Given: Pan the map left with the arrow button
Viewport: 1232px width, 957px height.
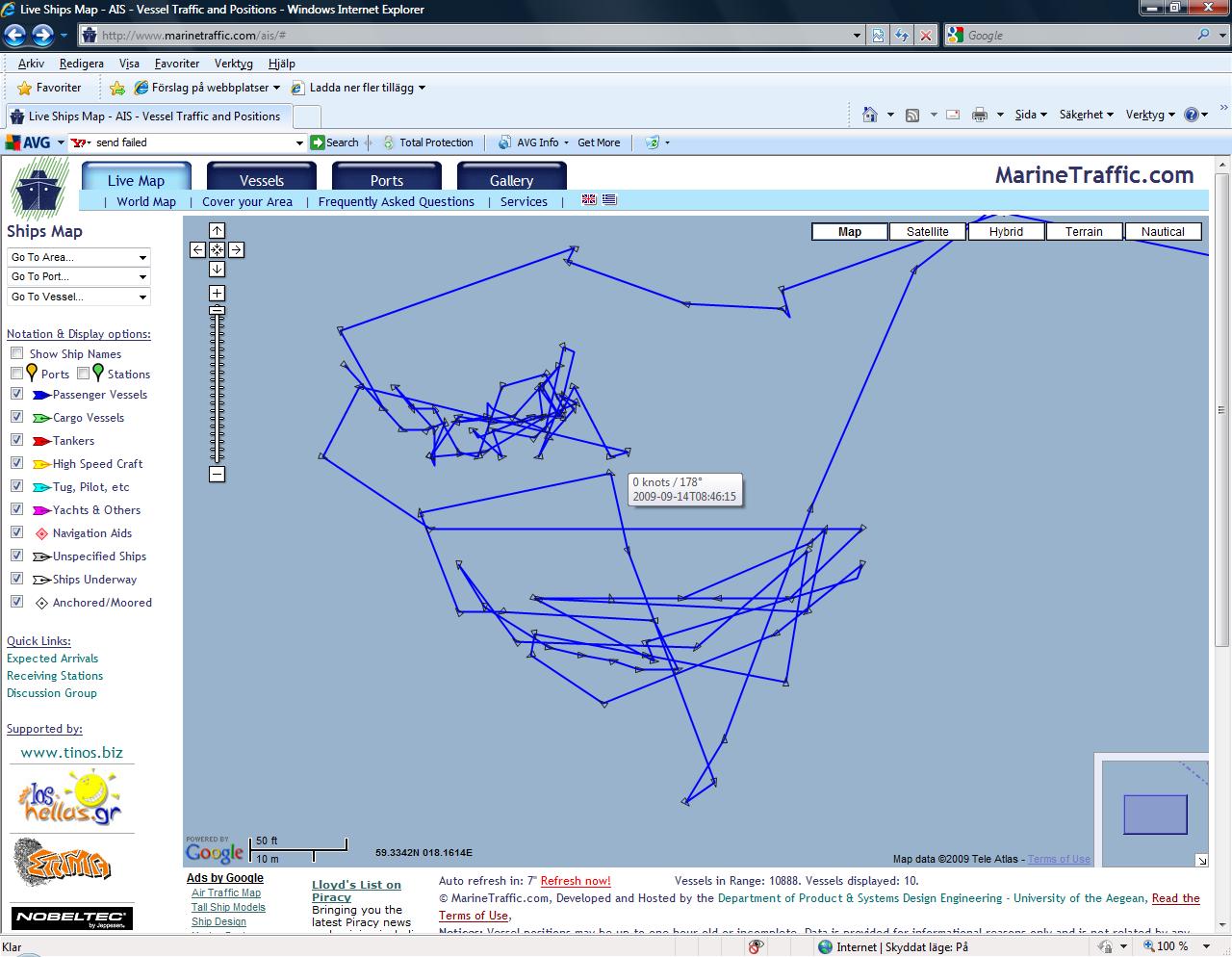Looking at the screenshot, I should pos(197,249).
